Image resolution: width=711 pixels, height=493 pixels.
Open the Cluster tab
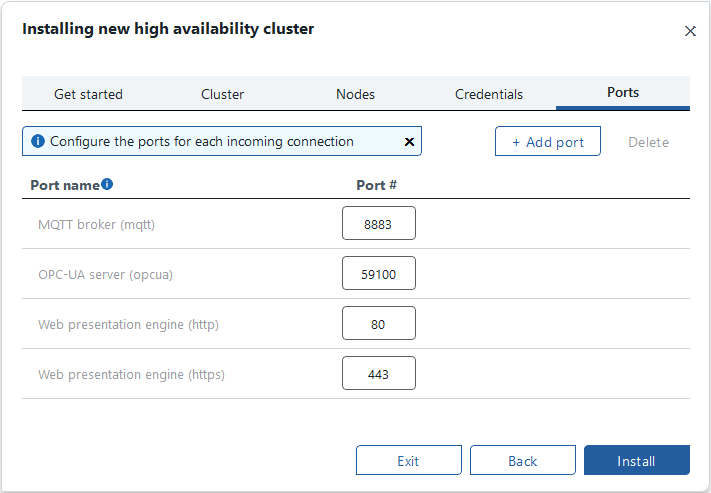(x=222, y=94)
